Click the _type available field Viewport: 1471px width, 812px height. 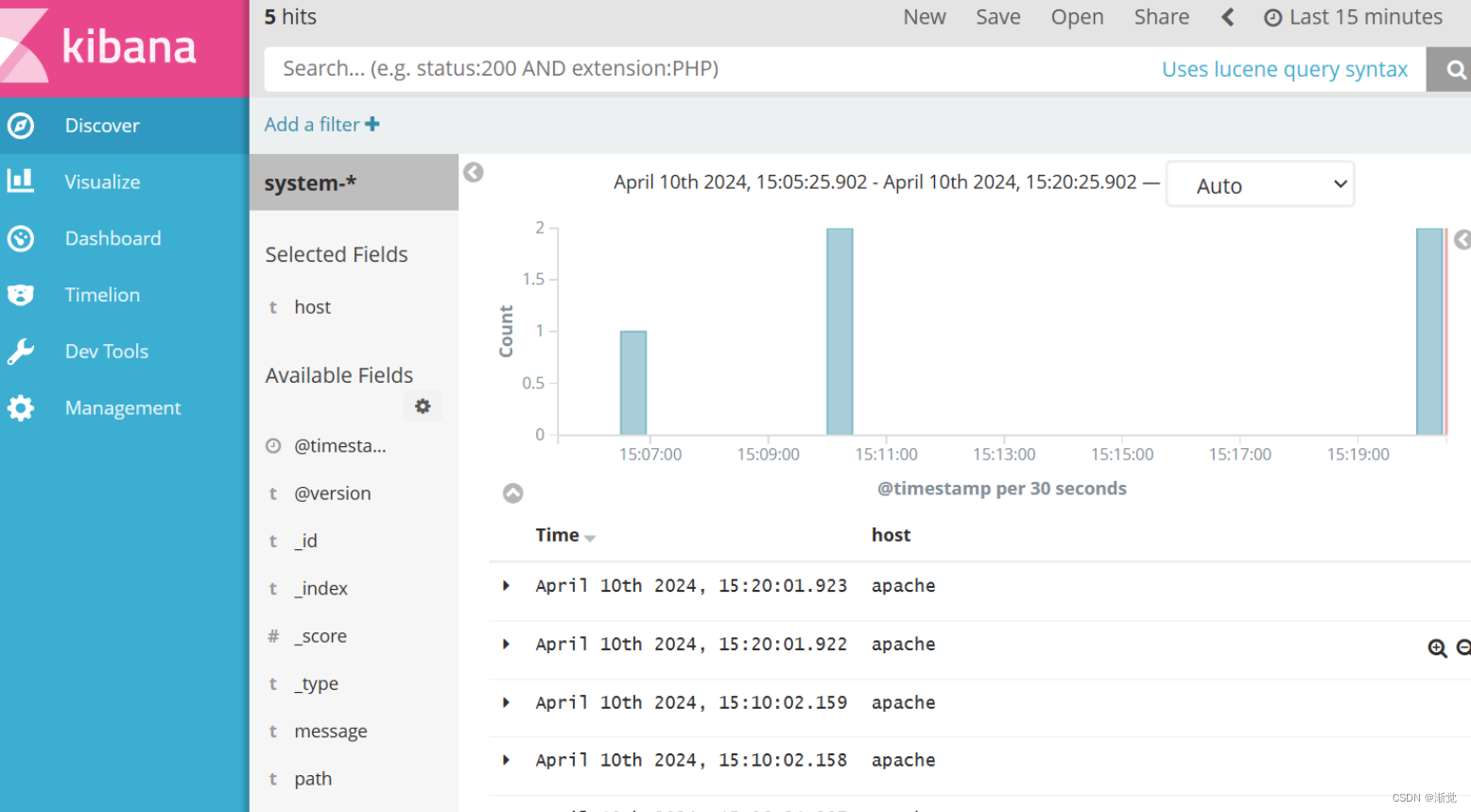(316, 683)
